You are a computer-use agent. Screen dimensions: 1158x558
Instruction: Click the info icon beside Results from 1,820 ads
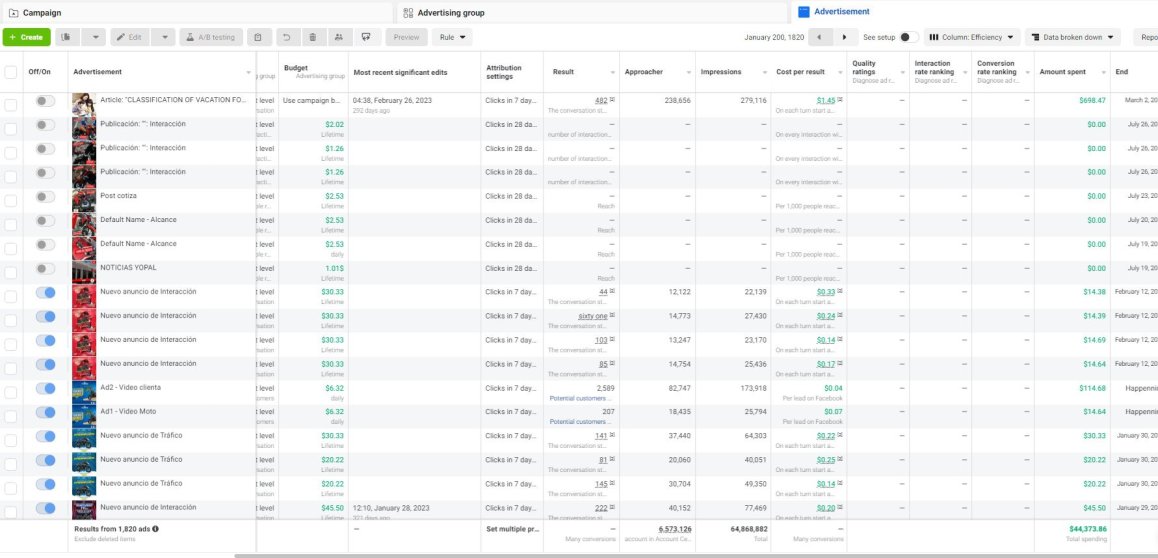pyautogui.click(x=156, y=528)
